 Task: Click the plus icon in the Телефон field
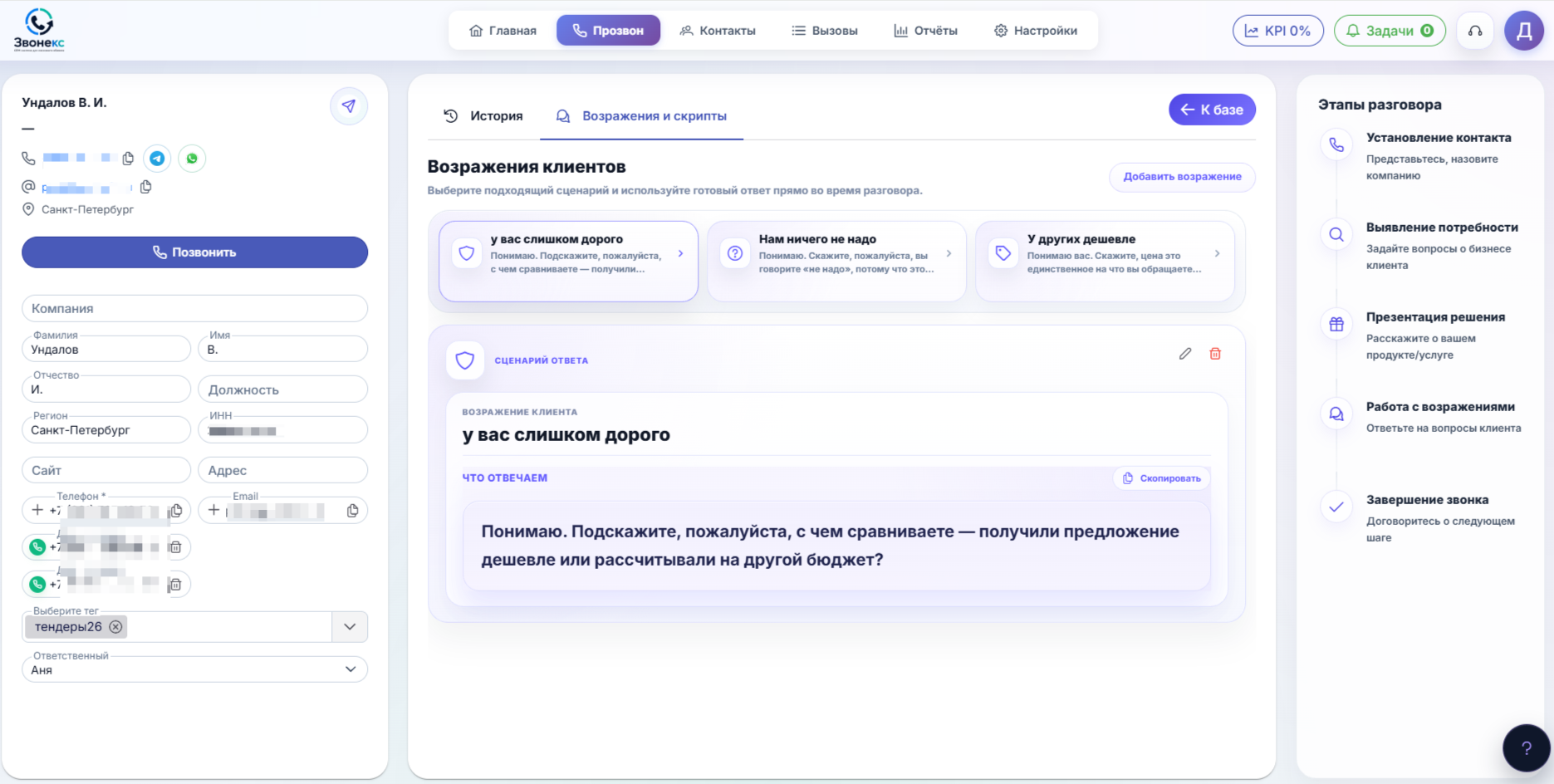[x=37, y=510]
